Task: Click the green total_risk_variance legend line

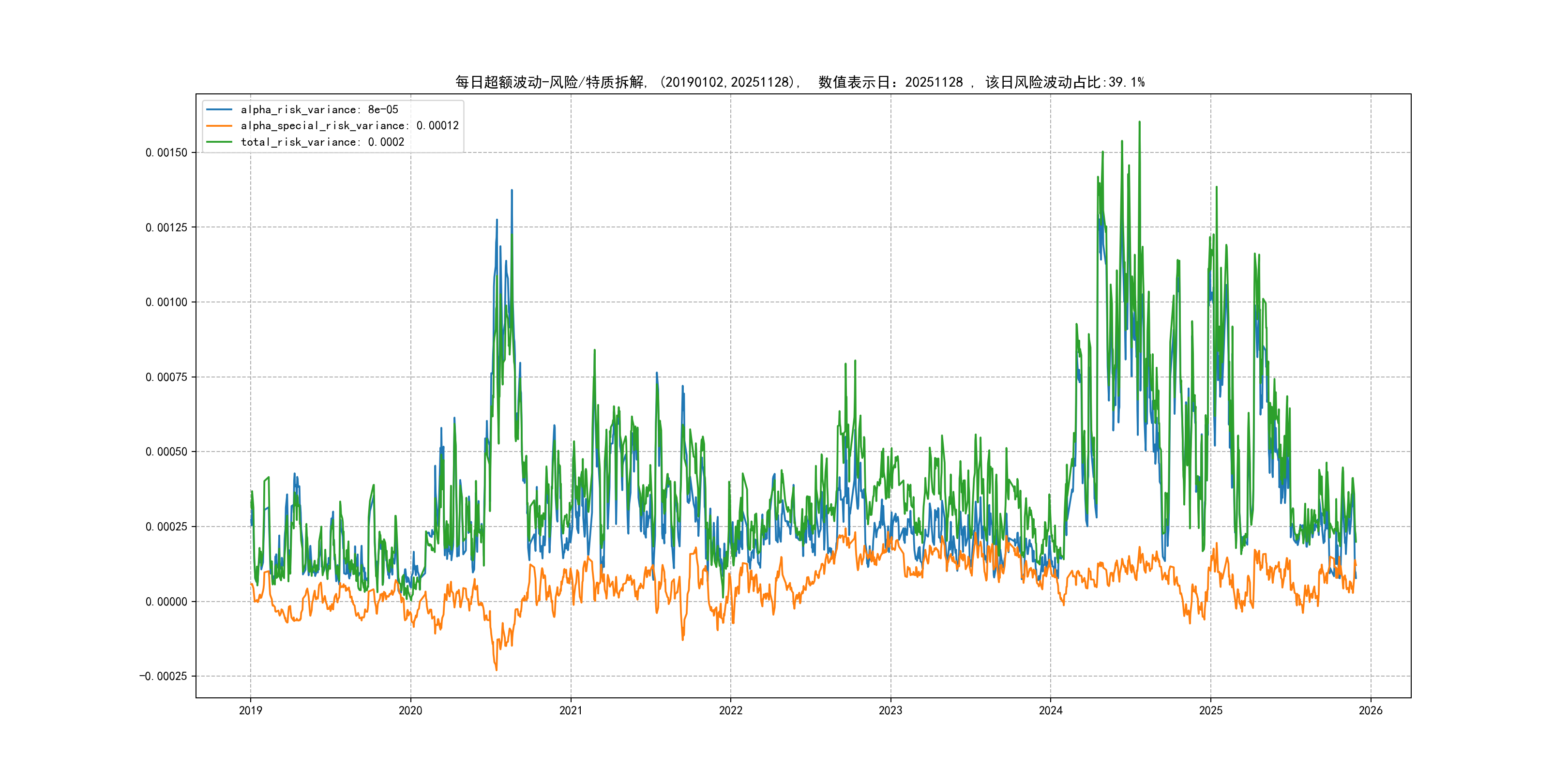Action: (x=219, y=142)
